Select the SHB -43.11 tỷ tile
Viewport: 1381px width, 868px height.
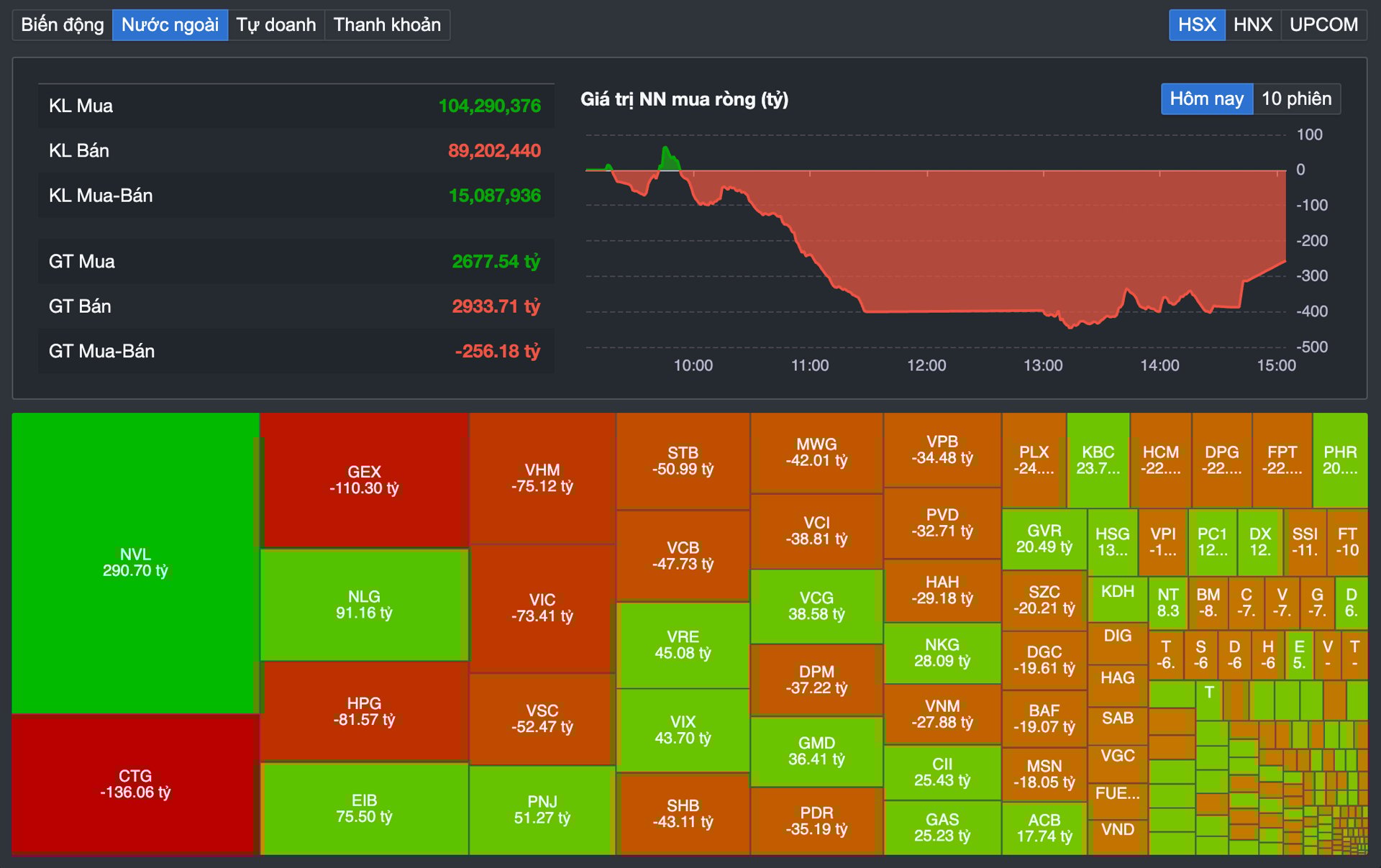[x=683, y=813]
